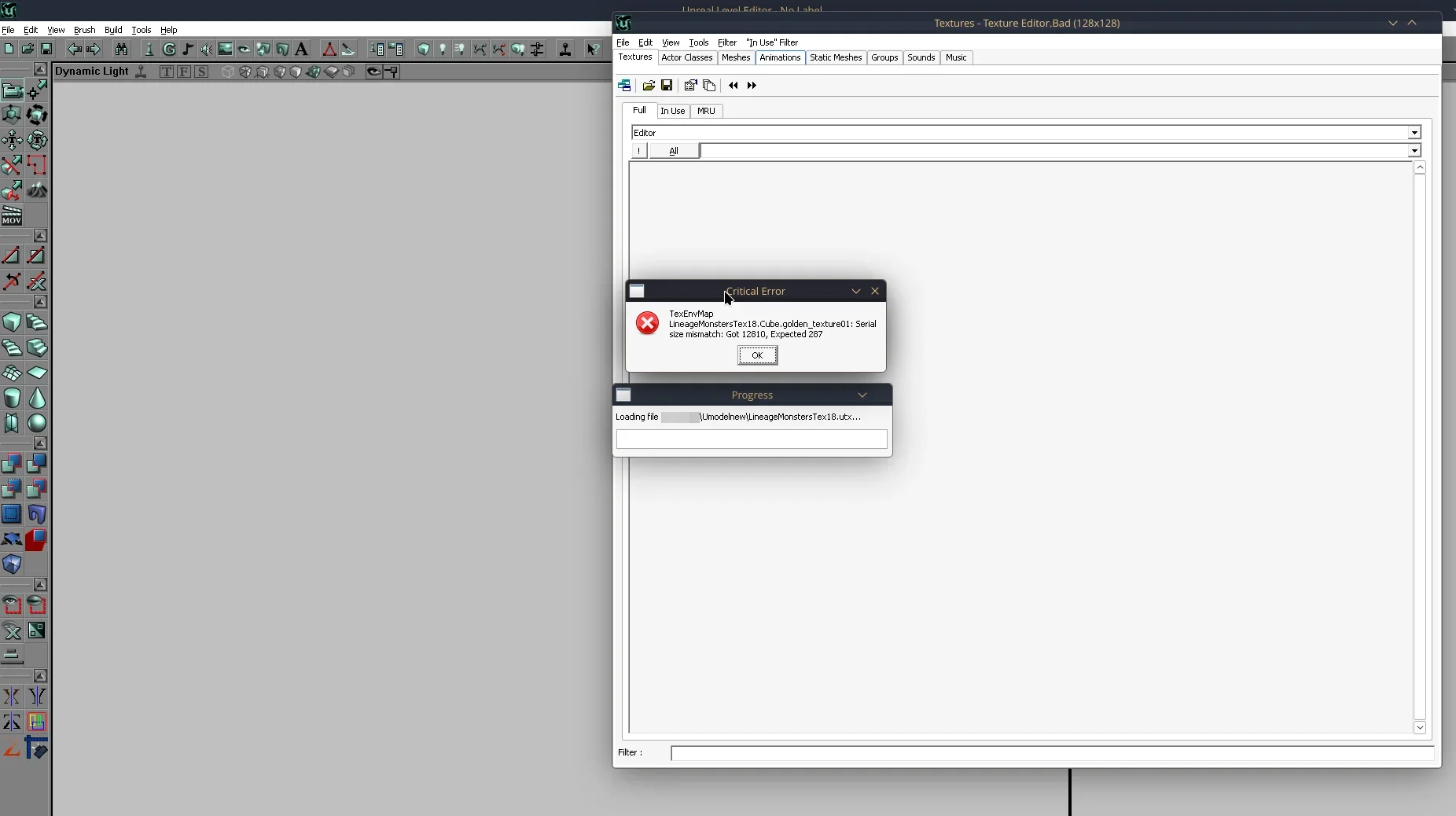Toggle the Side viewport S button
The height and width of the screenshot is (816, 1456).
click(x=202, y=72)
